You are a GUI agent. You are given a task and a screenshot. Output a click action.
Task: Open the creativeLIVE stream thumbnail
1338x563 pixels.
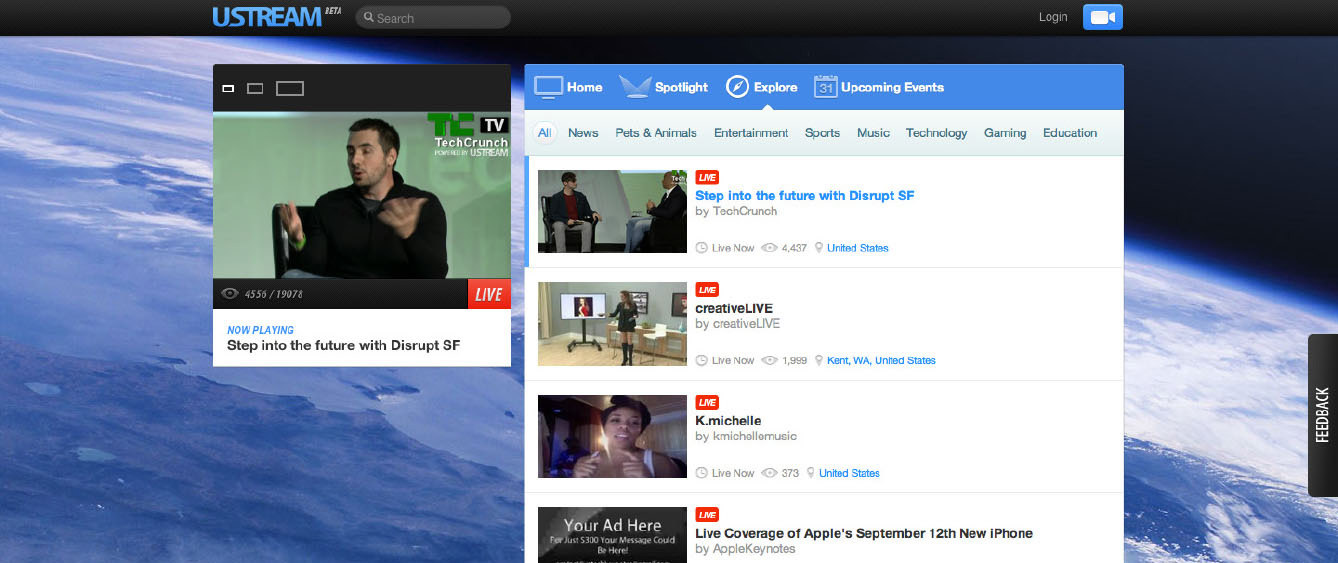(612, 324)
